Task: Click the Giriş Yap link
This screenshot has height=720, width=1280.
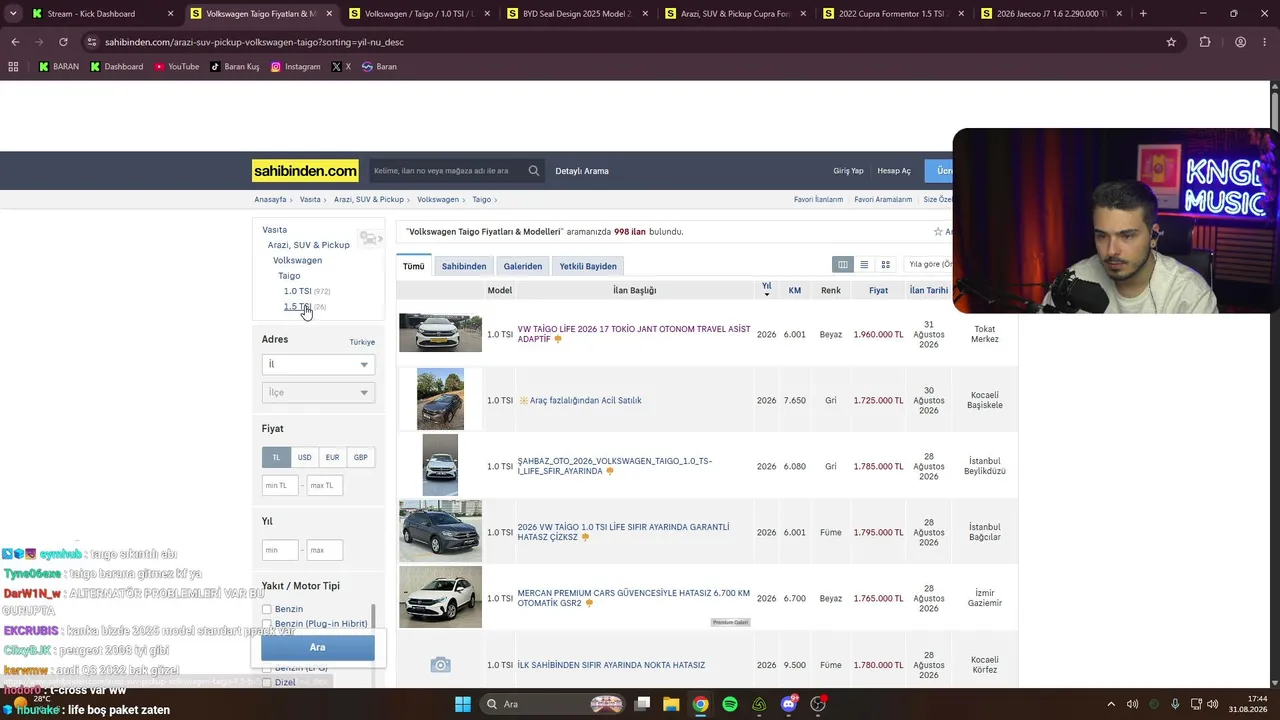Action: coord(848,171)
